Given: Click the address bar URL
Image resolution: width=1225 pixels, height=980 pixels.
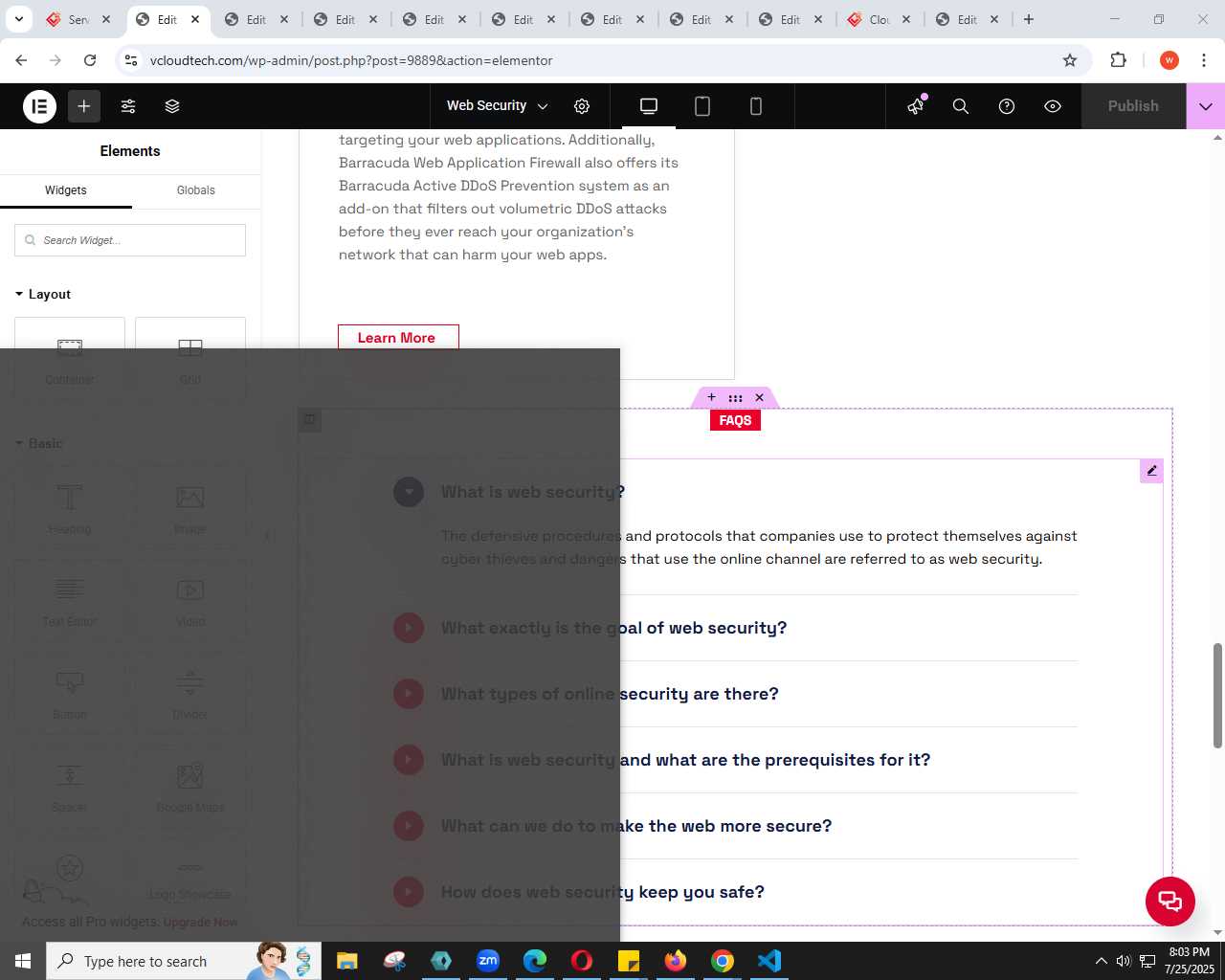Looking at the screenshot, I should click(351, 60).
